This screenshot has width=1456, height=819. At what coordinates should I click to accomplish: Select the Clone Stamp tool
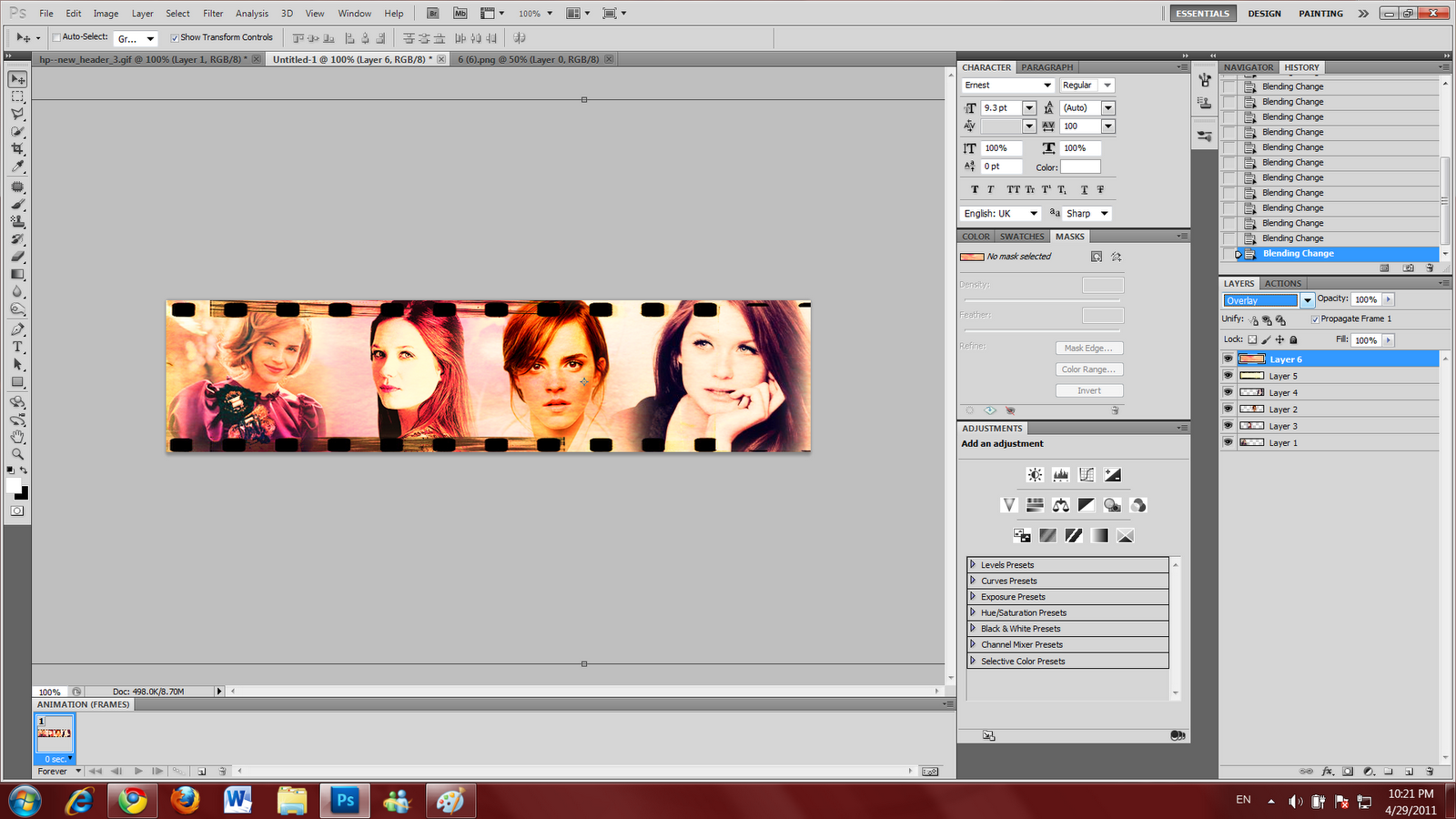(17, 222)
